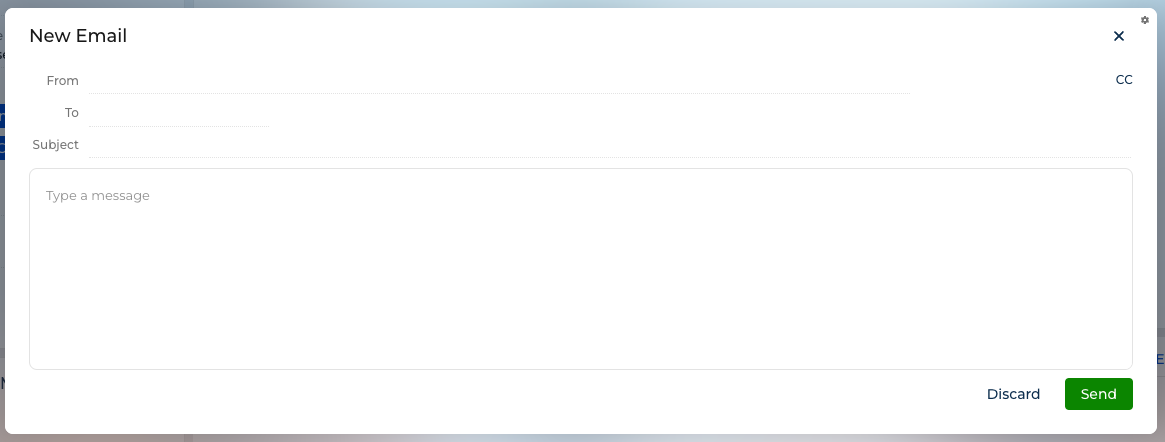Close the New Email dialog with X
1165x442 pixels.
pos(1118,36)
